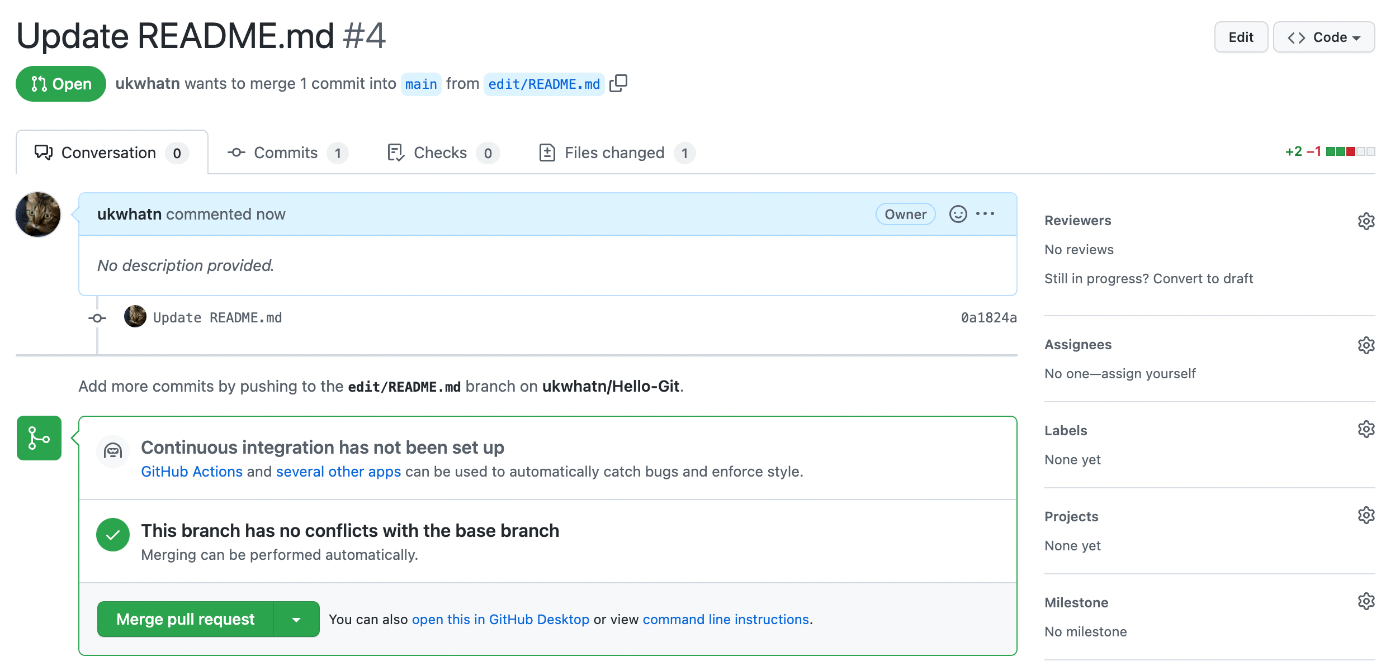Image resolution: width=1400 pixels, height=666 pixels.
Task: Open the Milestone settings gear
Action: 1366,600
